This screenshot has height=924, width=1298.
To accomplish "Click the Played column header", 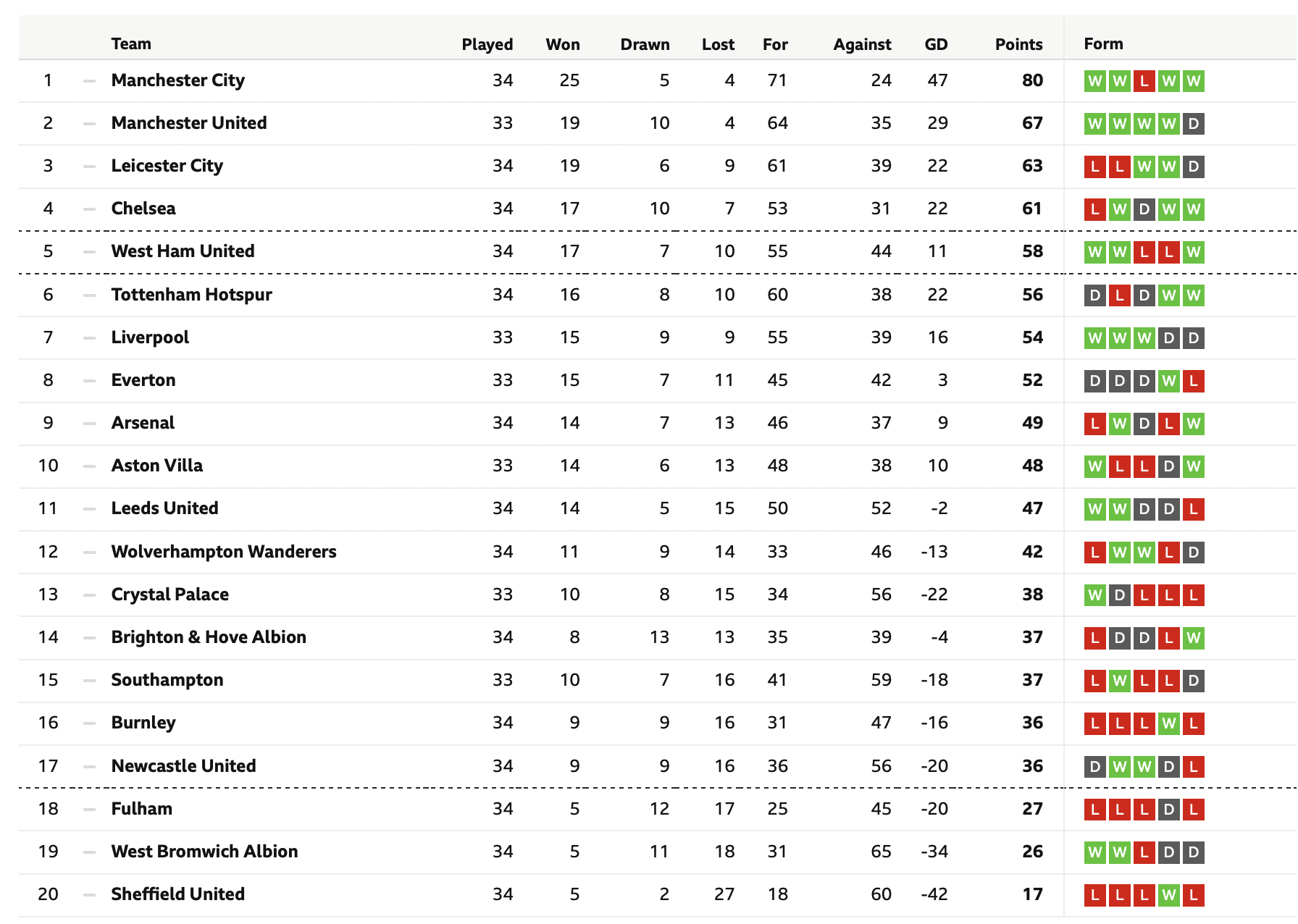I will click(487, 44).
